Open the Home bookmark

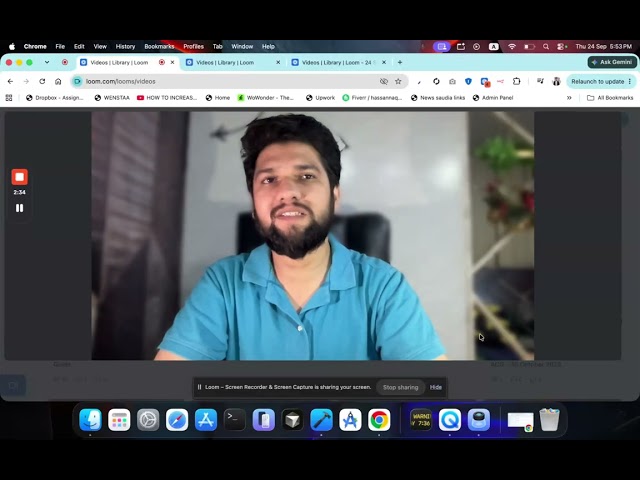[218, 98]
